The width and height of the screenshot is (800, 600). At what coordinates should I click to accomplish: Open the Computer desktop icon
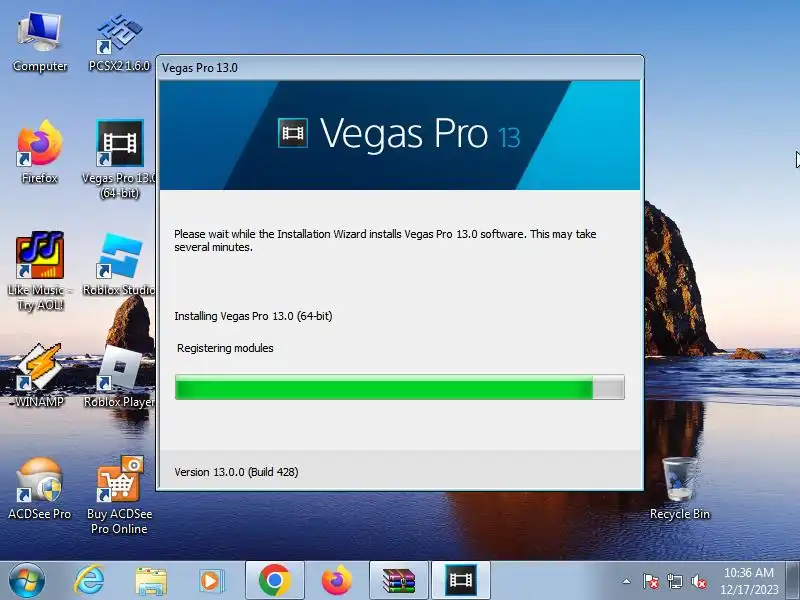tap(40, 43)
